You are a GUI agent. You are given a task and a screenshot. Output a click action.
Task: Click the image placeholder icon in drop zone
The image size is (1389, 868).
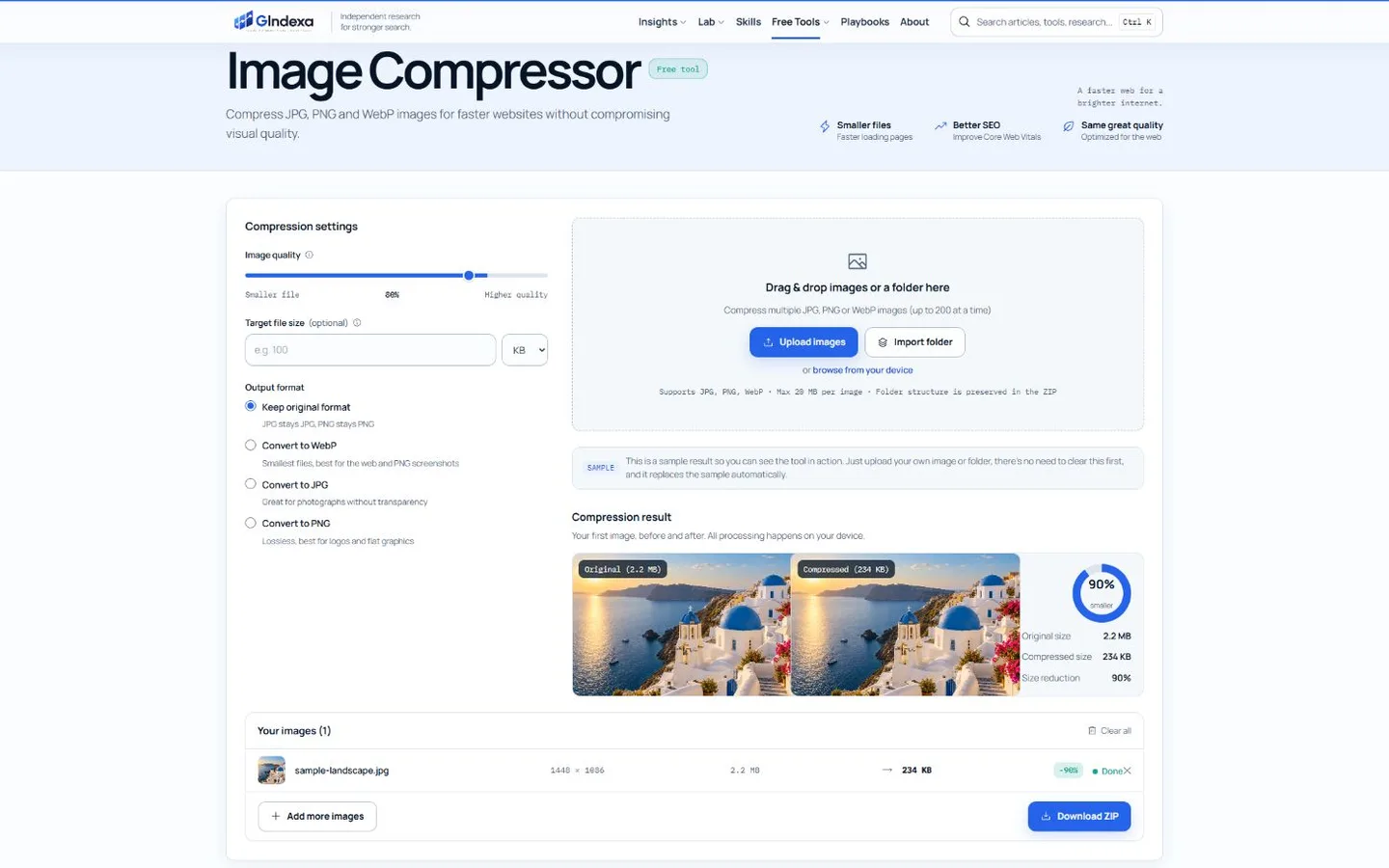coord(858,261)
